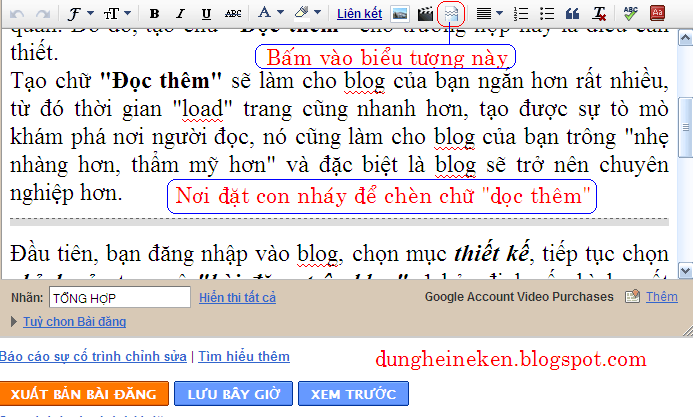The image size is (693, 417).
Task: Expand Tuỳ chọn Bài đăng options
Action: point(74,322)
